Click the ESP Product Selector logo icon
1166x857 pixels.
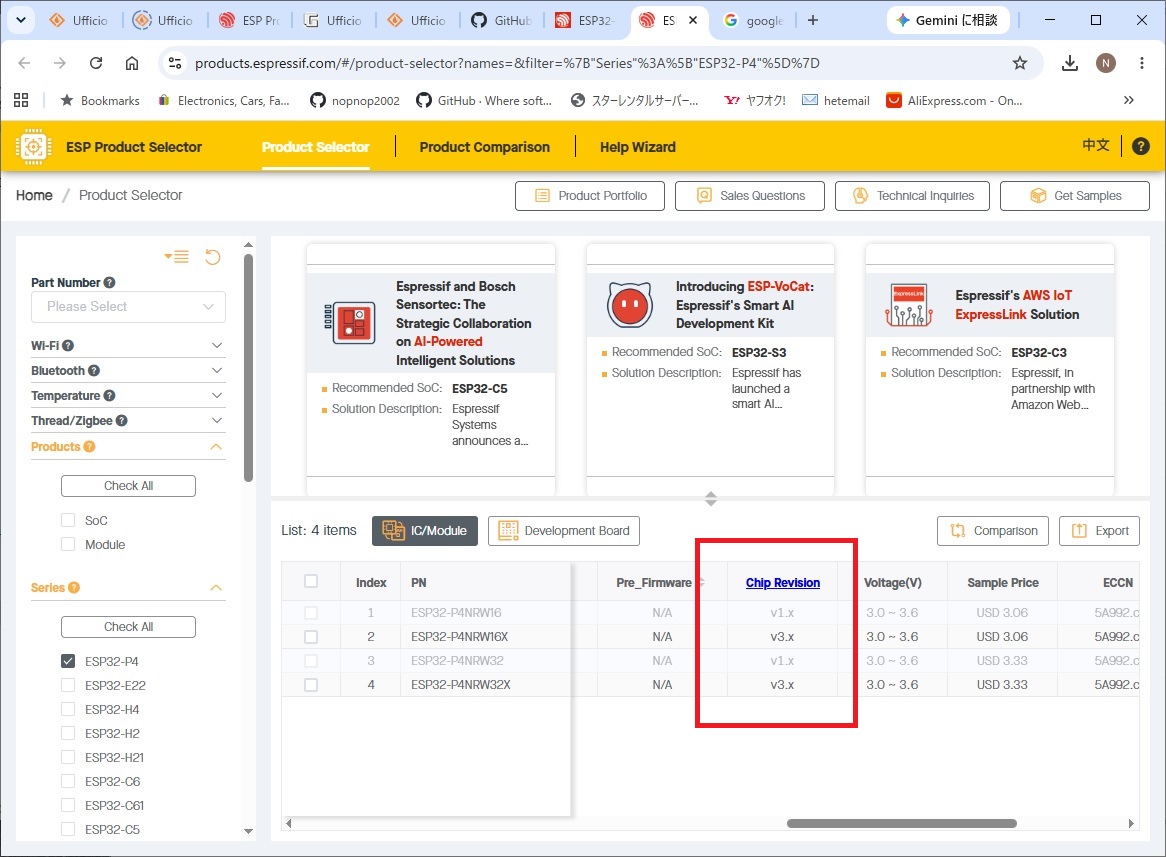[33, 147]
